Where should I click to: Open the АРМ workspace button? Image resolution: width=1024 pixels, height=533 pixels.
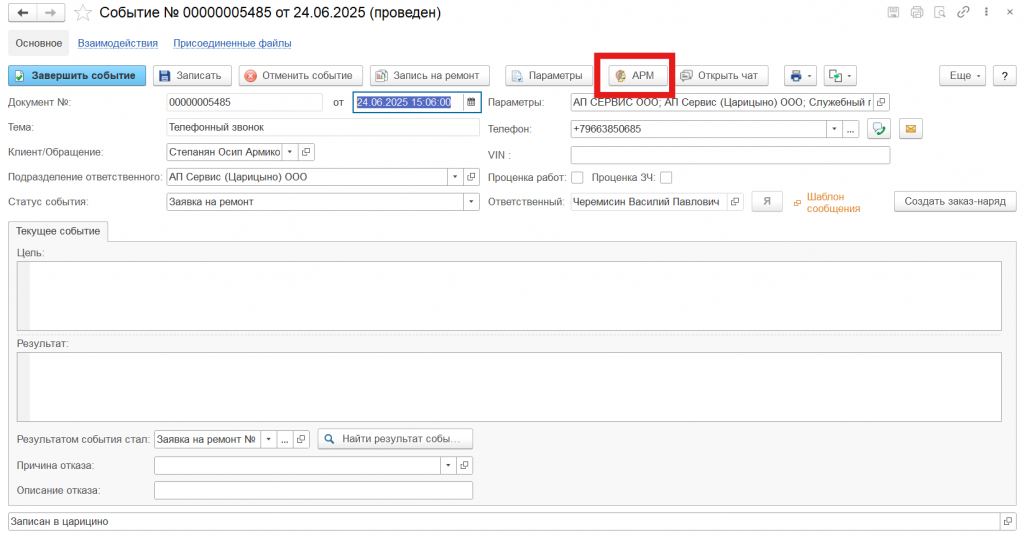pyautogui.click(x=634, y=76)
